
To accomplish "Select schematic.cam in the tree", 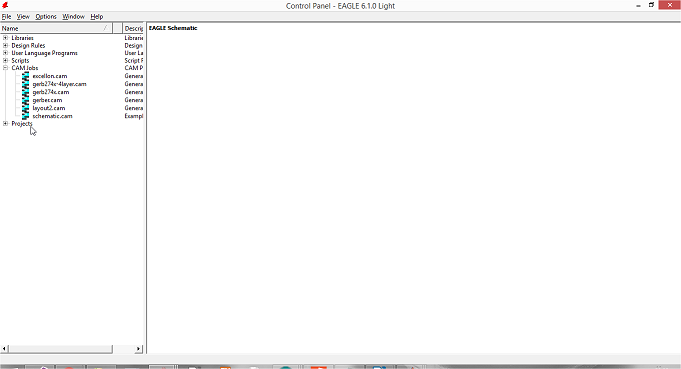I will coord(53,116).
